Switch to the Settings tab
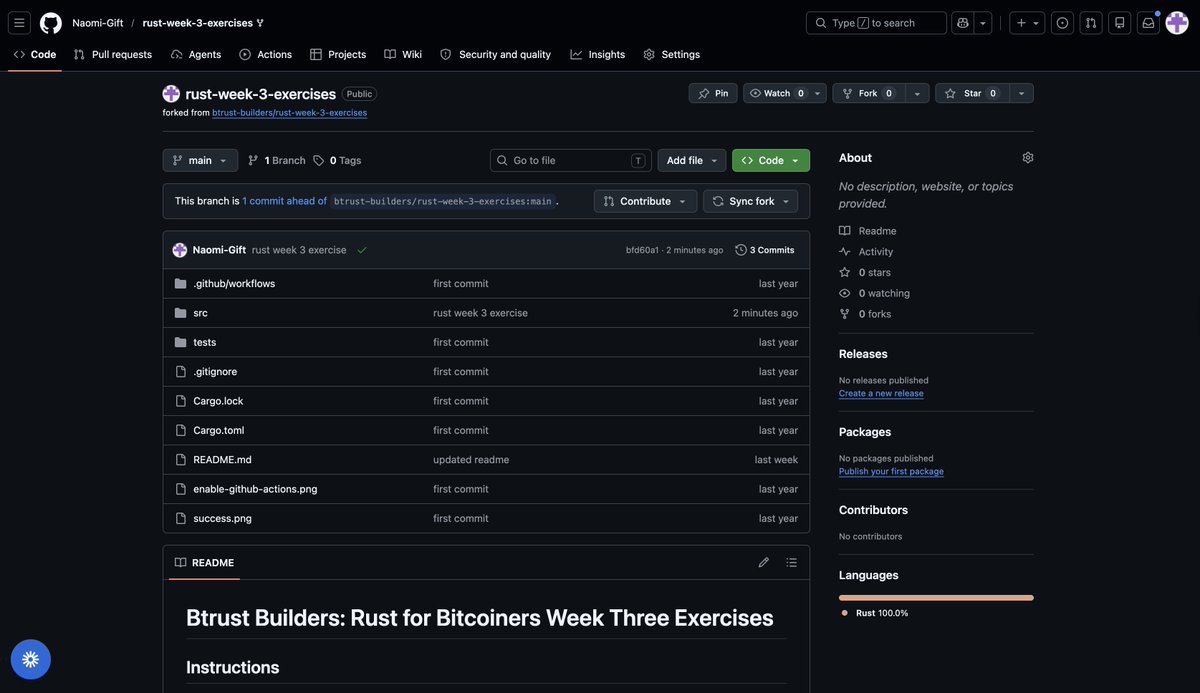The width and height of the screenshot is (1200, 693). [x=672, y=54]
